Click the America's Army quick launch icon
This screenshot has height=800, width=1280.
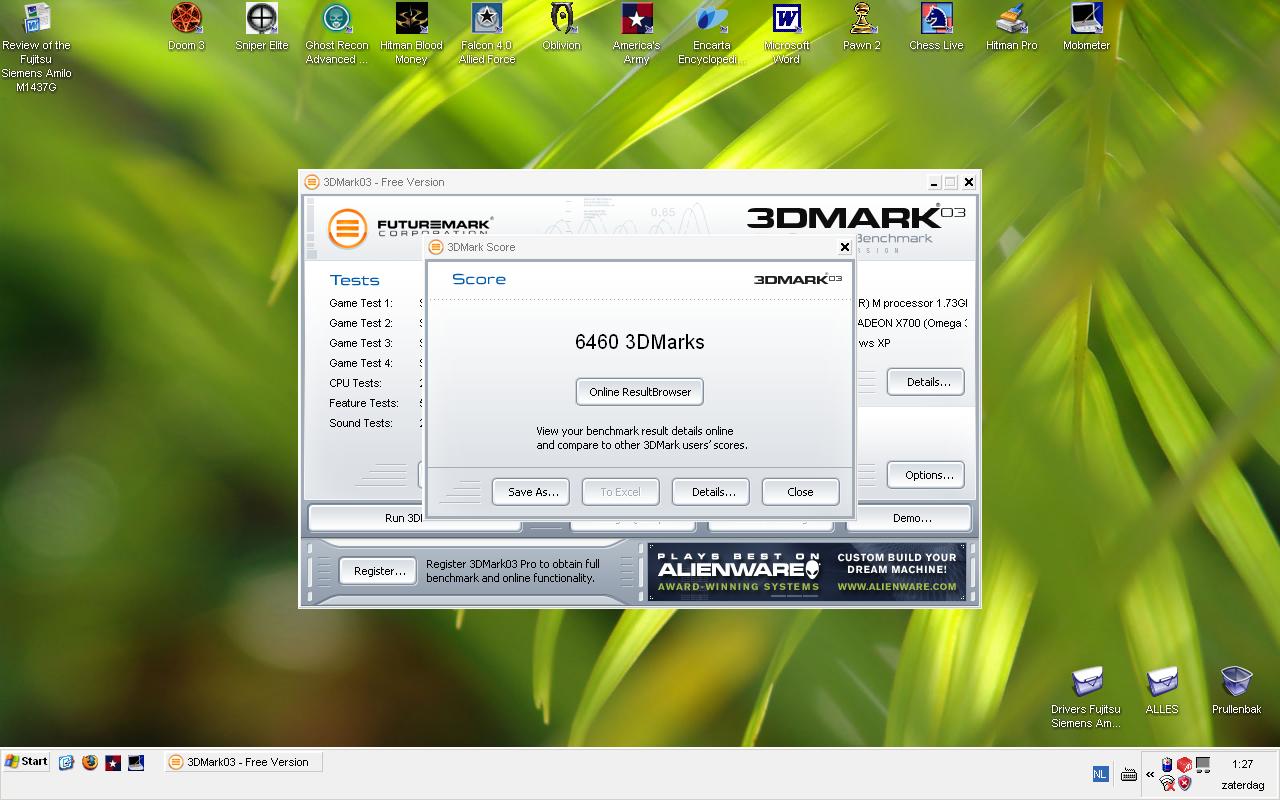[113, 762]
